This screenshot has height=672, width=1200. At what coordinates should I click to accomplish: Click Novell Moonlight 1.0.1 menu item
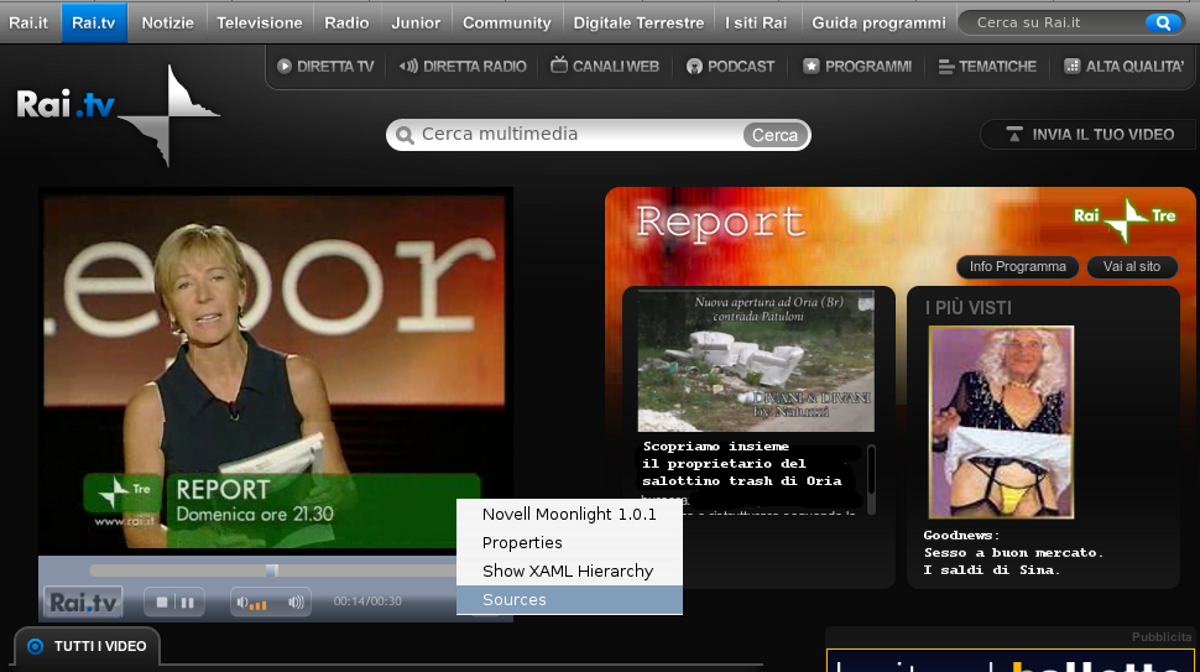[569, 514]
